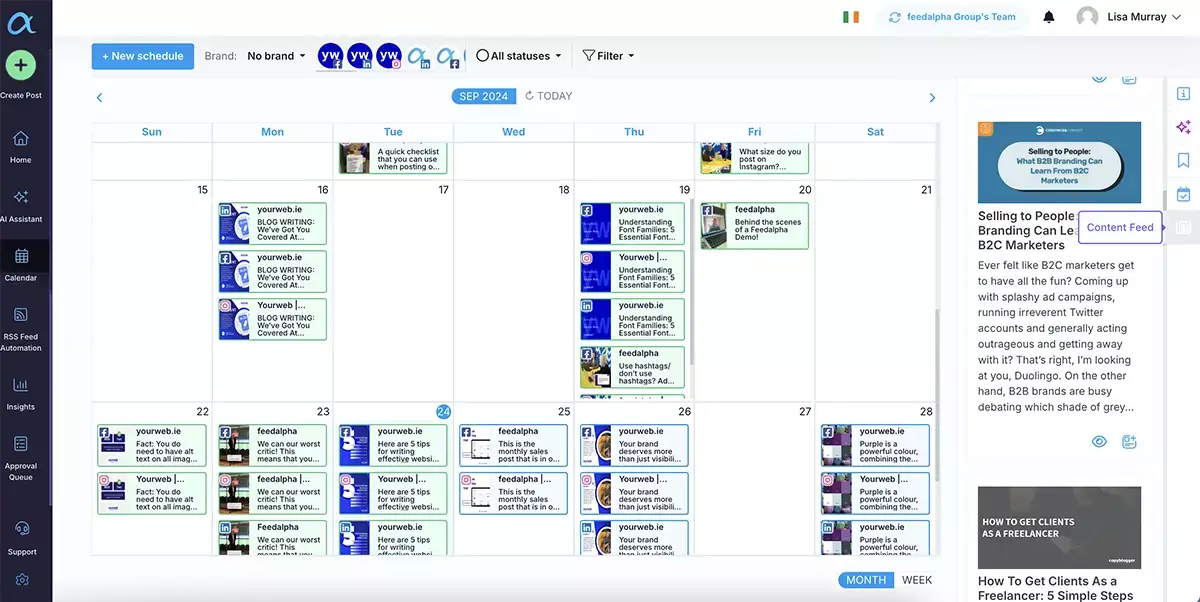Open the Filter dropdown
The height and width of the screenshot is (602, 1200).
point(608,56)
